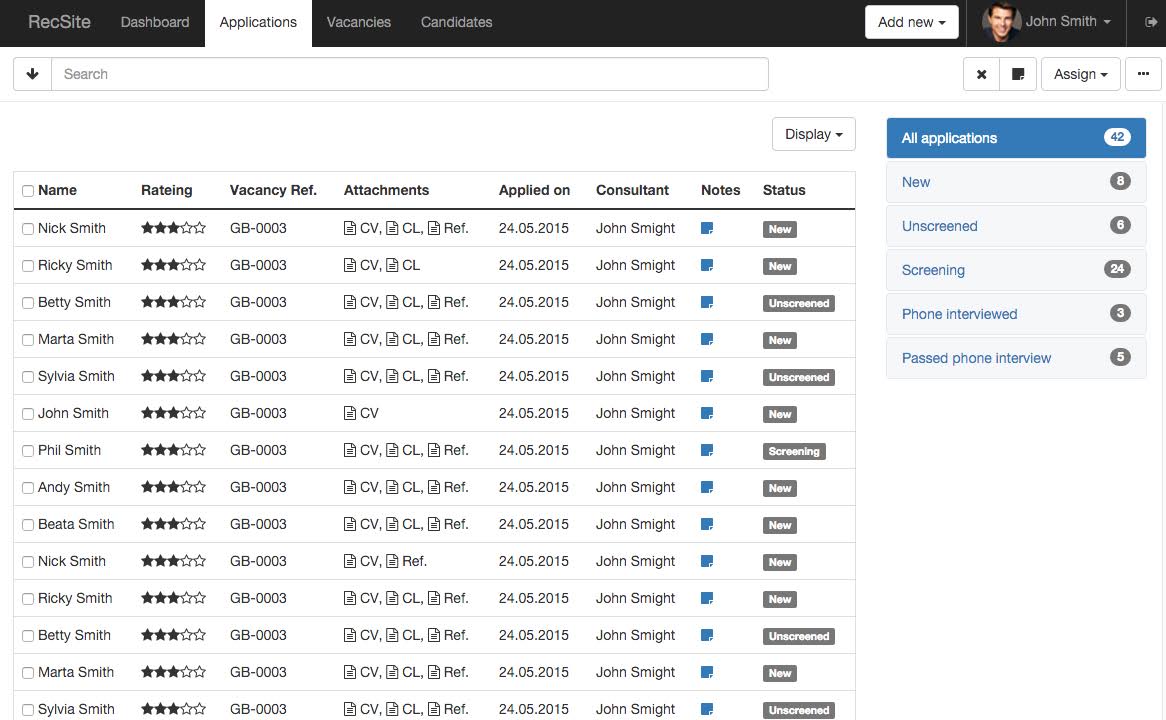
Task: Click the X clear button in toolbar
Action: pos(981,74)
